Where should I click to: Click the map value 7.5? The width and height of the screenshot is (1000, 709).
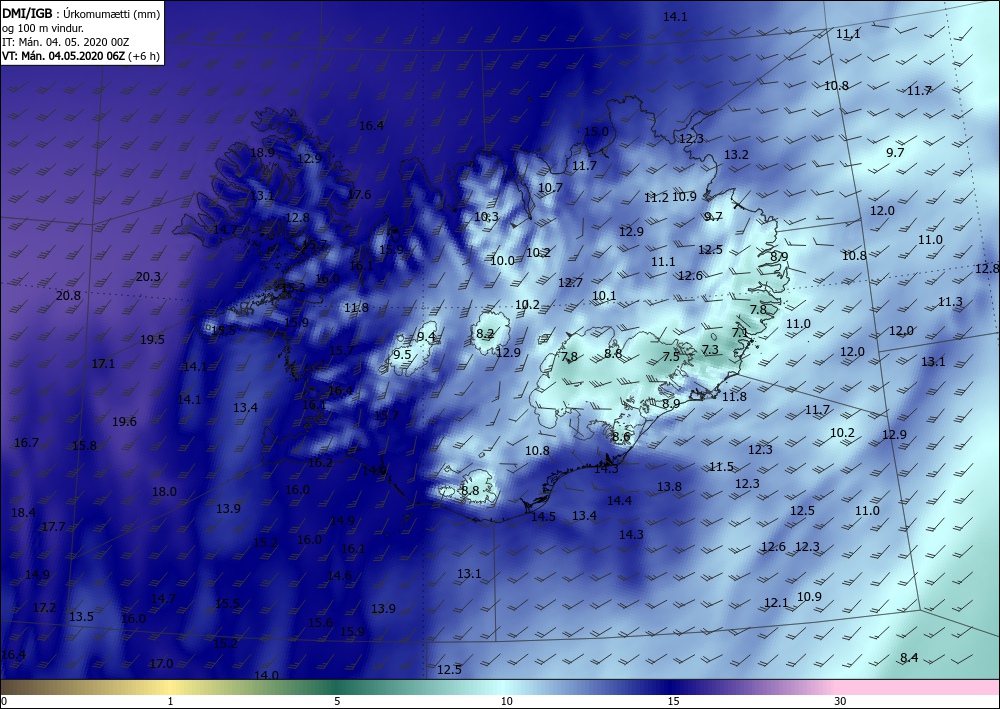pos(671,357)
